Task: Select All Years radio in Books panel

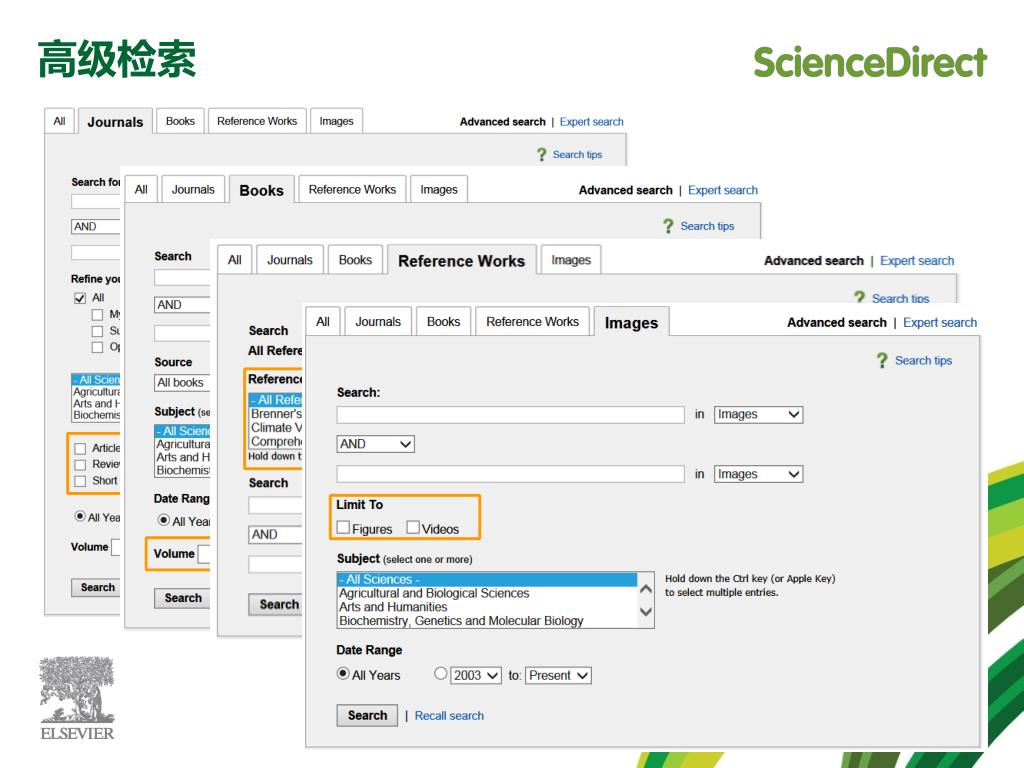Action: 164,520
